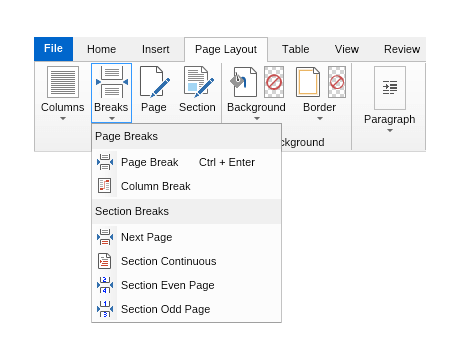
Task: Collapse the Breaks dropdown arrow
Action: 112,118
